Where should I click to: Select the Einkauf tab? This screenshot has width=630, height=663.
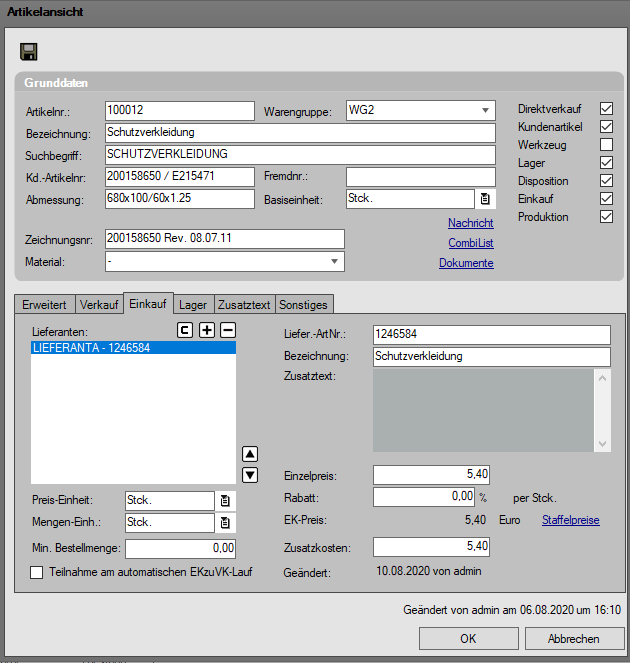148,304
